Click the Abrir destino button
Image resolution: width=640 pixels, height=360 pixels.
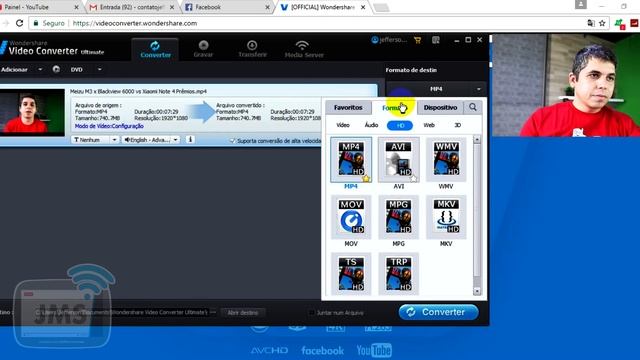[243, 313]
